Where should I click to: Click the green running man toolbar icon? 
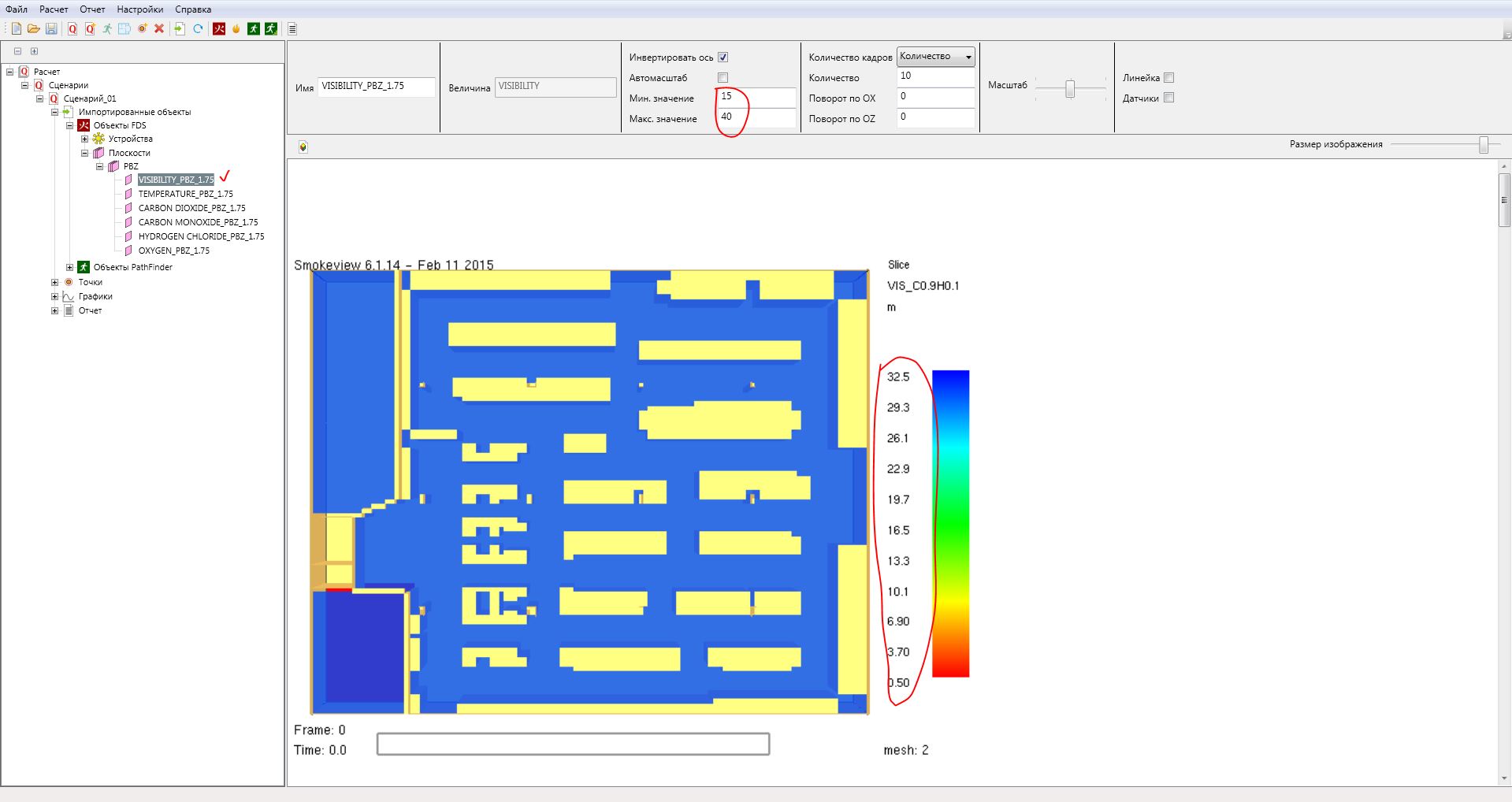coord(107,29)
